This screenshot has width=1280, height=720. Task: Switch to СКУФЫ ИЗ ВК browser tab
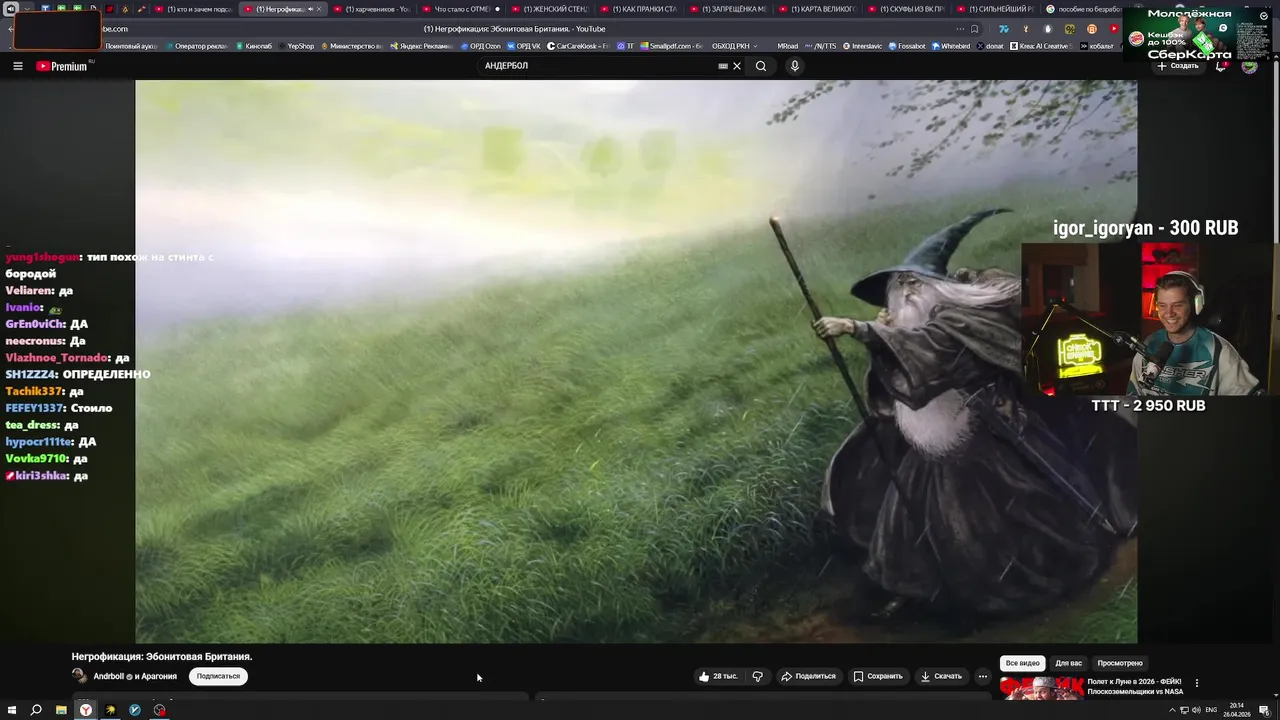coord(905,9)
